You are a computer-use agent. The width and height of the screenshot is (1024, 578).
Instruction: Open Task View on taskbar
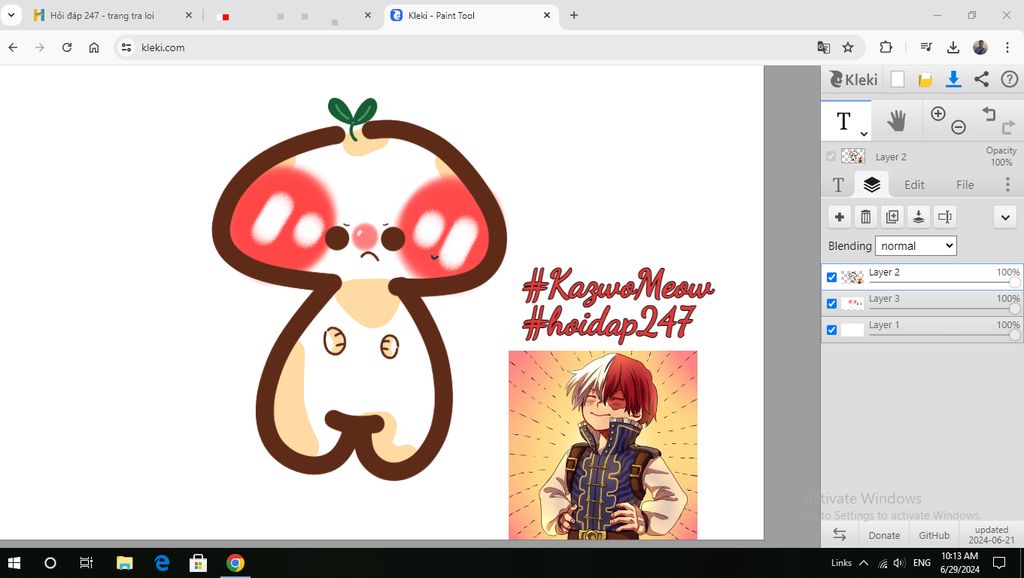pos(86,563)
